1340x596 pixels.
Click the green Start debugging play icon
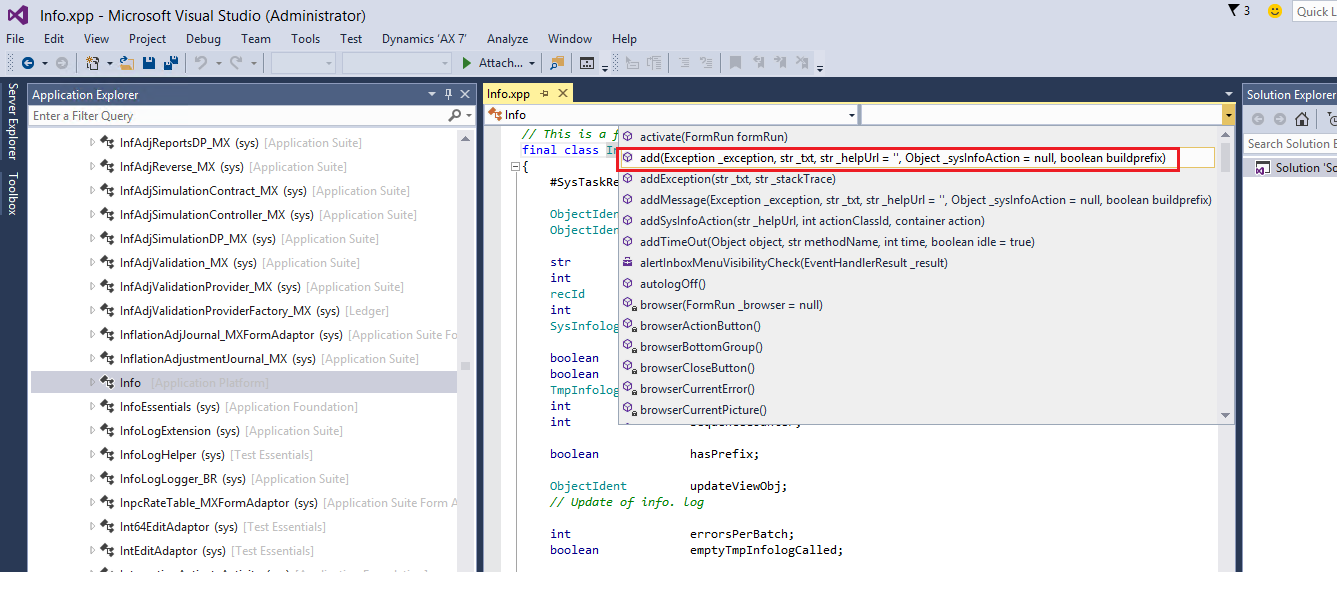pos(466,63)
